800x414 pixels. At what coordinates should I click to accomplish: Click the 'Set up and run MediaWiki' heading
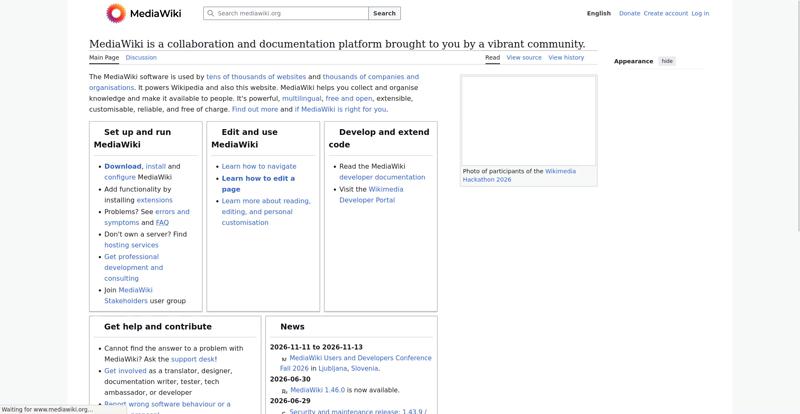coord(133,138)
